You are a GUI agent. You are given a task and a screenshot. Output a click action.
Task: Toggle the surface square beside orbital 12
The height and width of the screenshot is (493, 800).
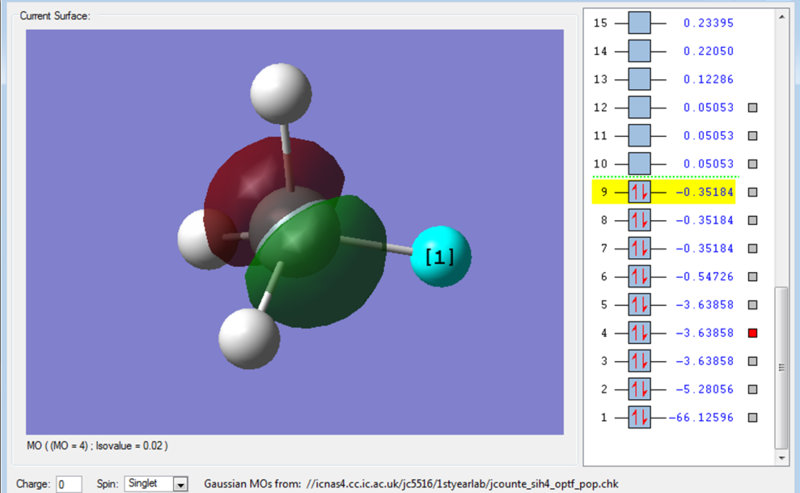[x=753, y=107]
